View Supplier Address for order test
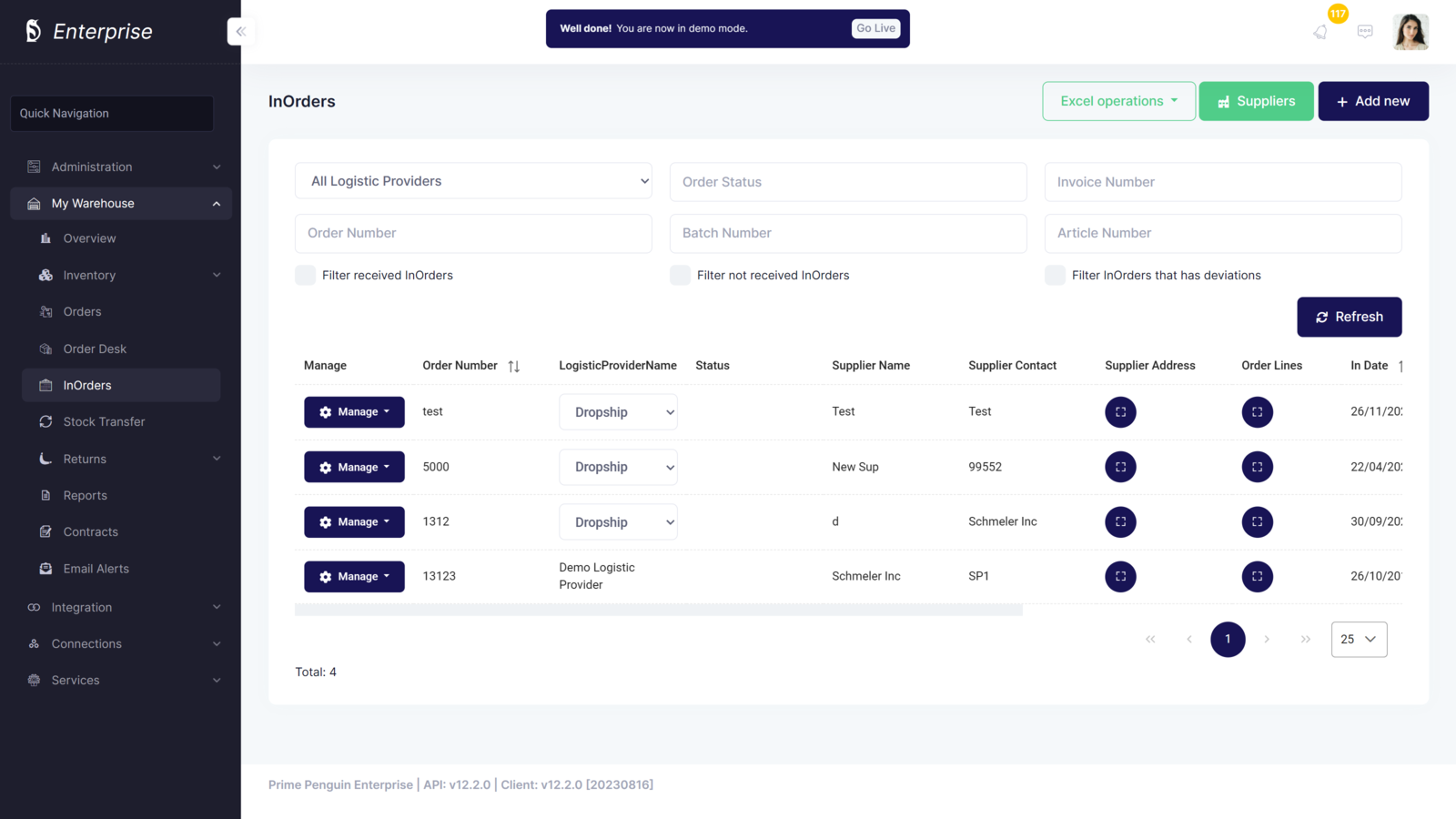The image size is (1456, 819). 1120,412
